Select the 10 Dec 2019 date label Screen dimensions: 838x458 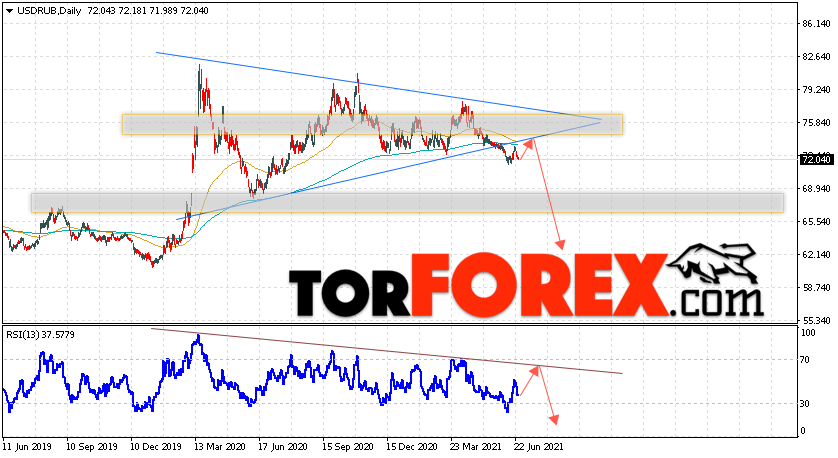(156, 446)
